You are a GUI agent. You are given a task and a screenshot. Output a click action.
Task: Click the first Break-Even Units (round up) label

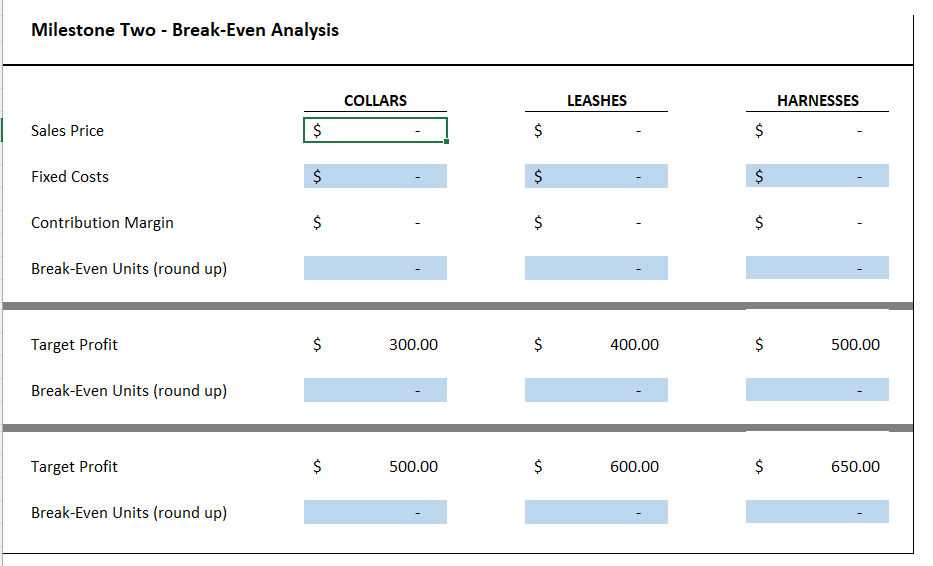pyautogui.click(x=129, y=269)
